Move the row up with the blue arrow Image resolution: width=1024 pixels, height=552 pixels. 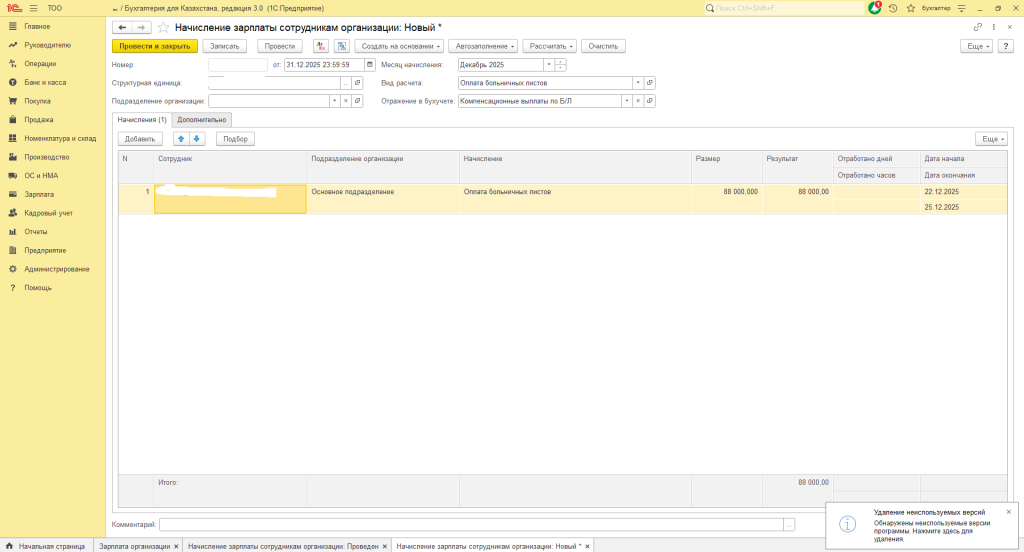pos(181,139)
